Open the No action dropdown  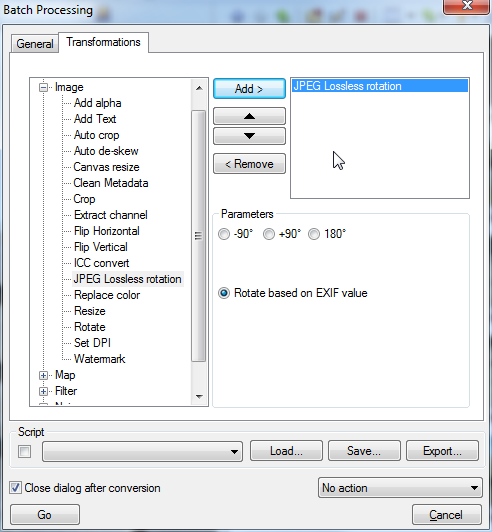[400, 488]
